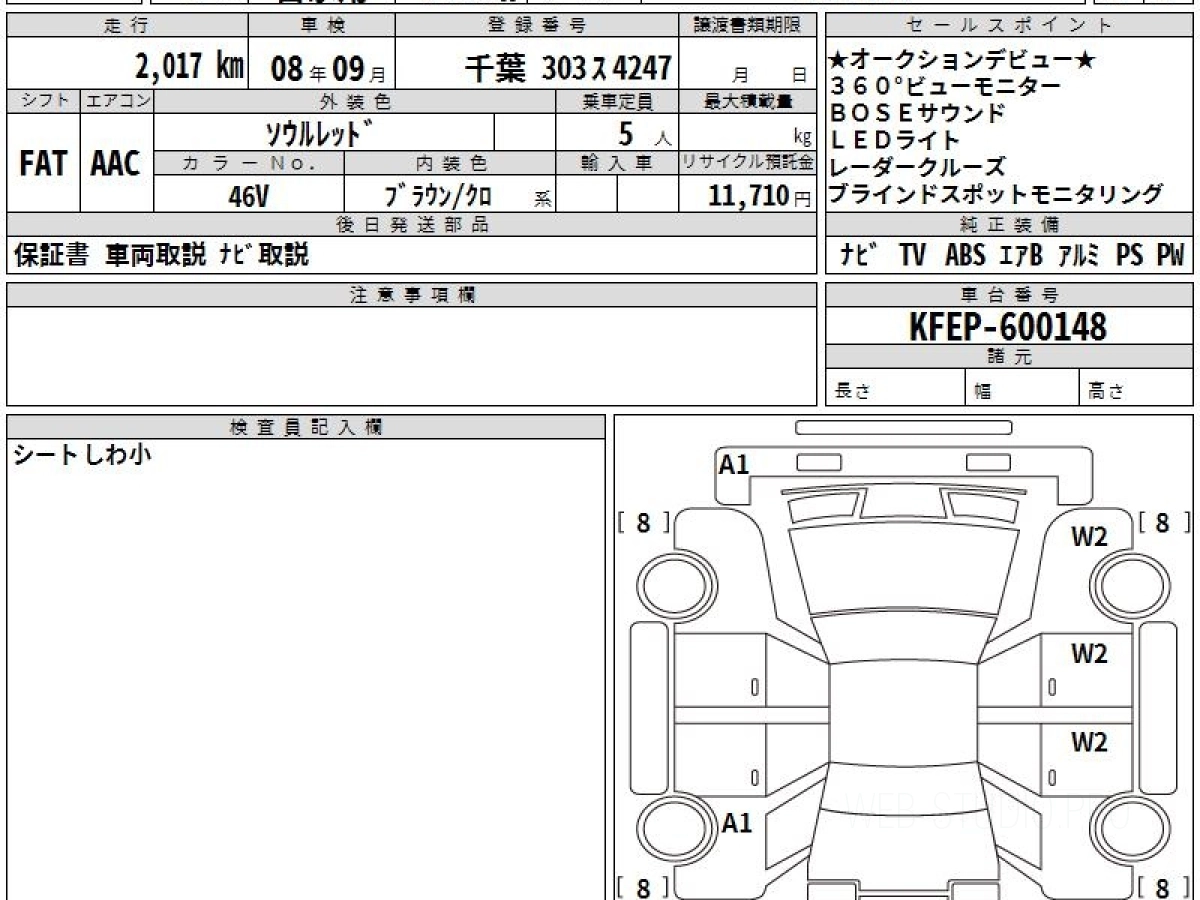This screenshot has width=1200, height=900.
Task: Select the 車台番号 header
Action: [x=1010, y=295]
